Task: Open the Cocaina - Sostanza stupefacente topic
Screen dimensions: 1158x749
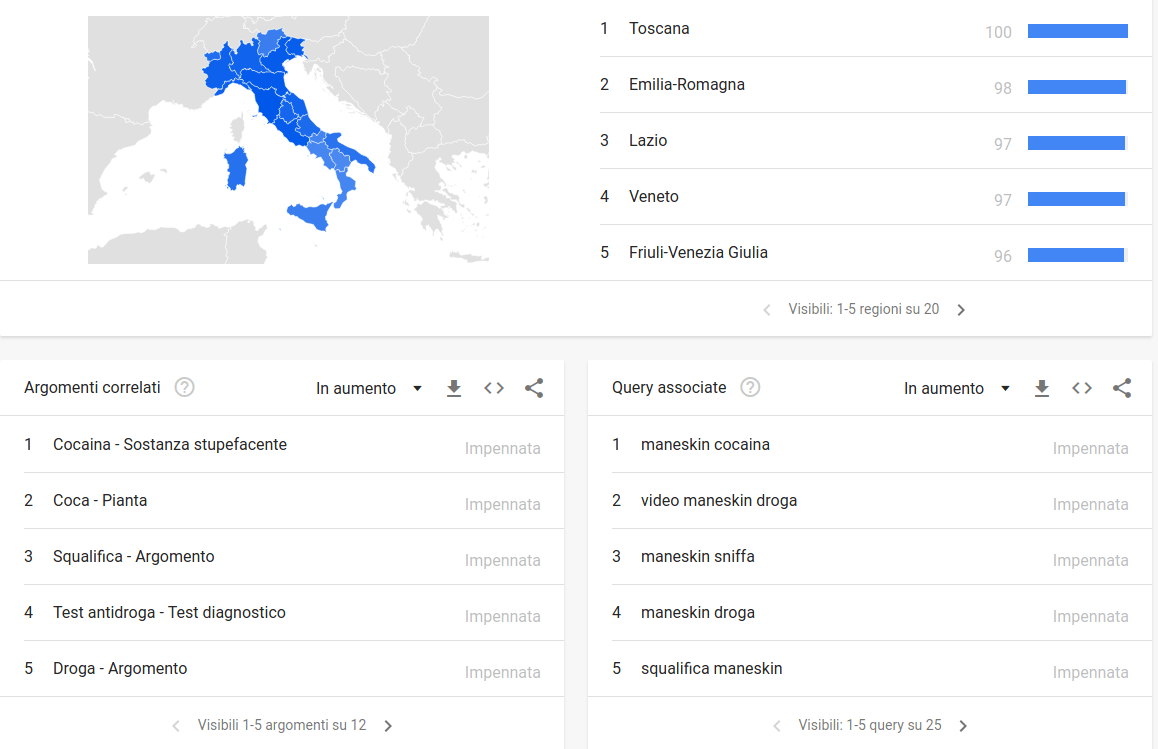Action: coord(170,445)
